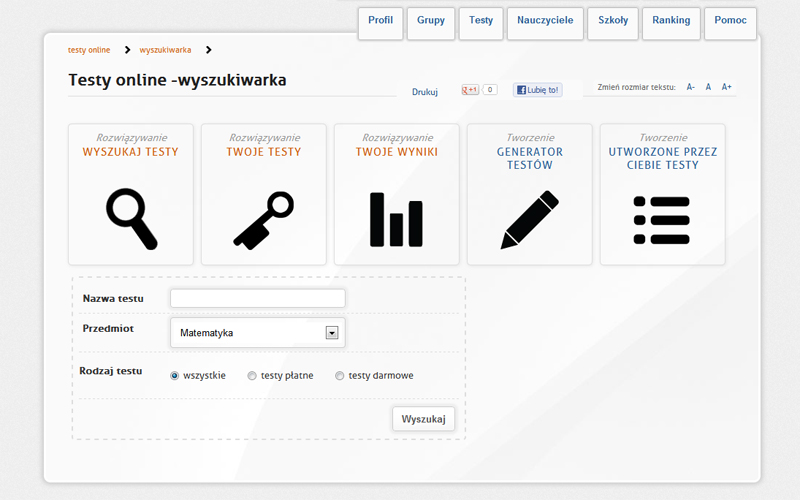Switch to the Ranking tab

click(x=671, y=23)
